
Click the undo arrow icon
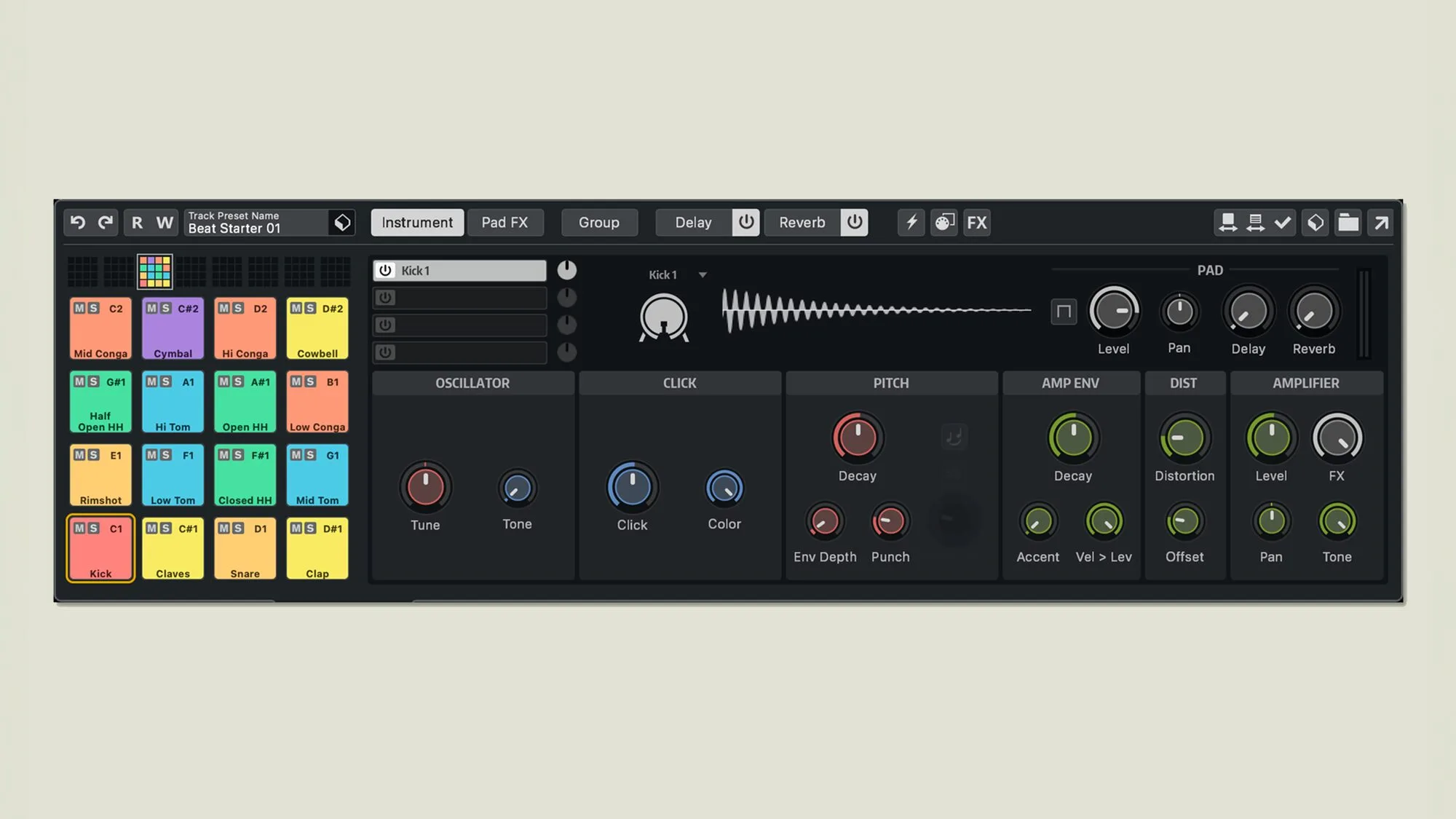click(x=78, y=223)
